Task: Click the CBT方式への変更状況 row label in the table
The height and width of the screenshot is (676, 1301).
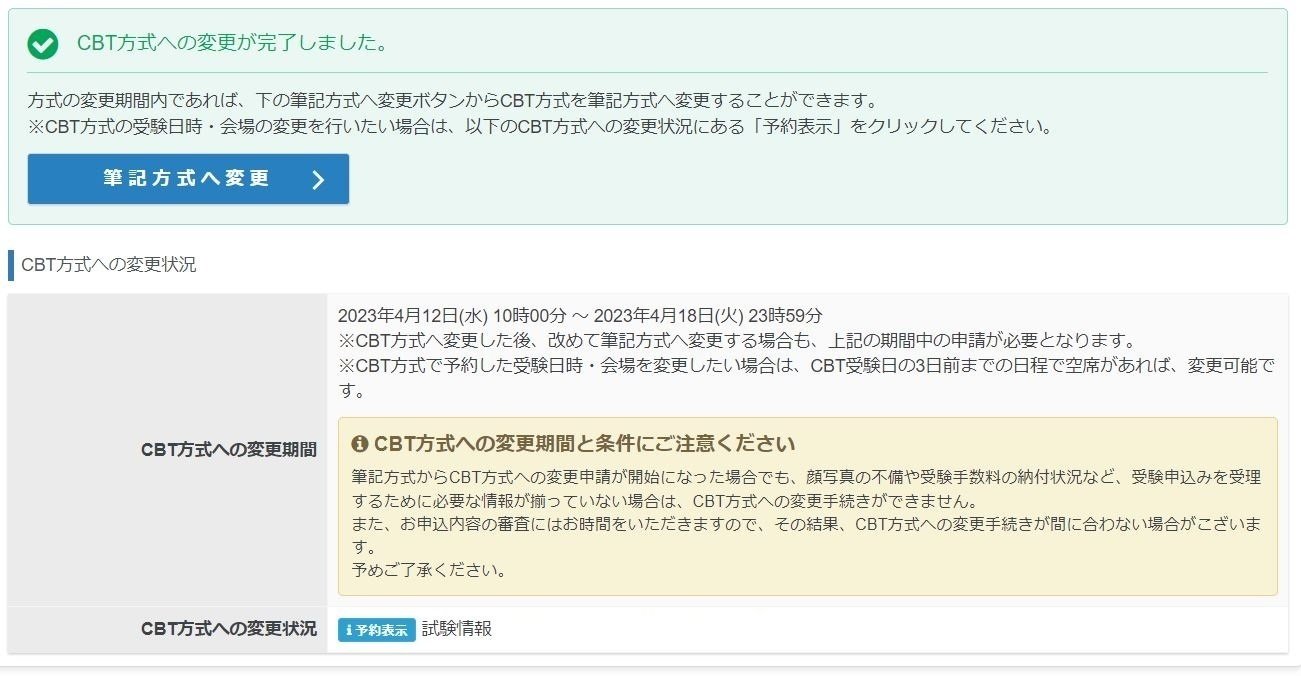Action: [229, 629]
